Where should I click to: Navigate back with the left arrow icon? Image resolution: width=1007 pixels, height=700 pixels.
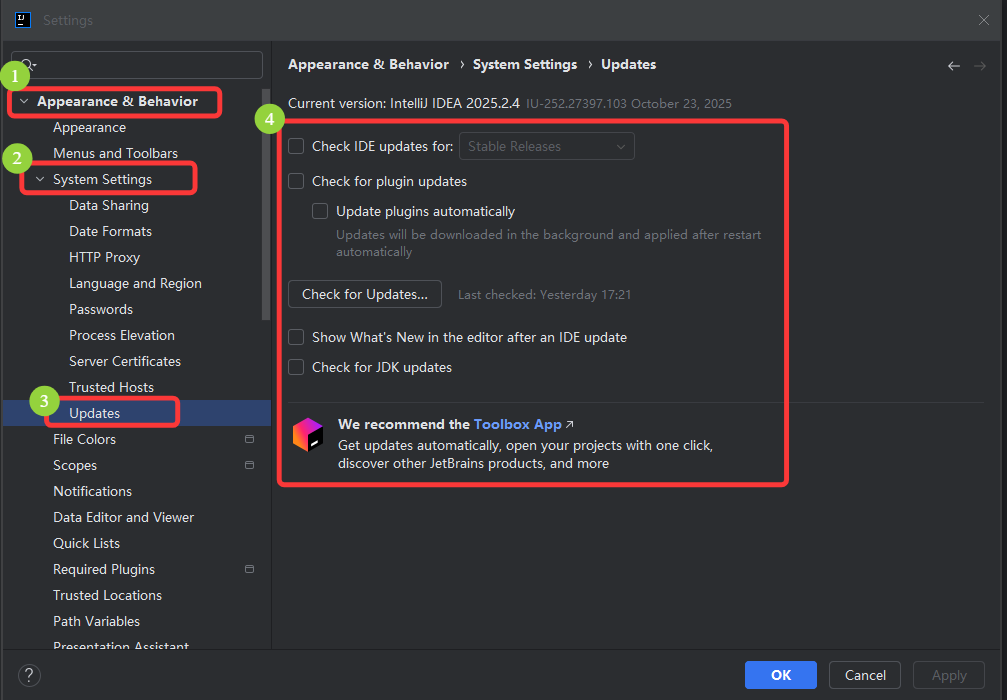(954, 66)
